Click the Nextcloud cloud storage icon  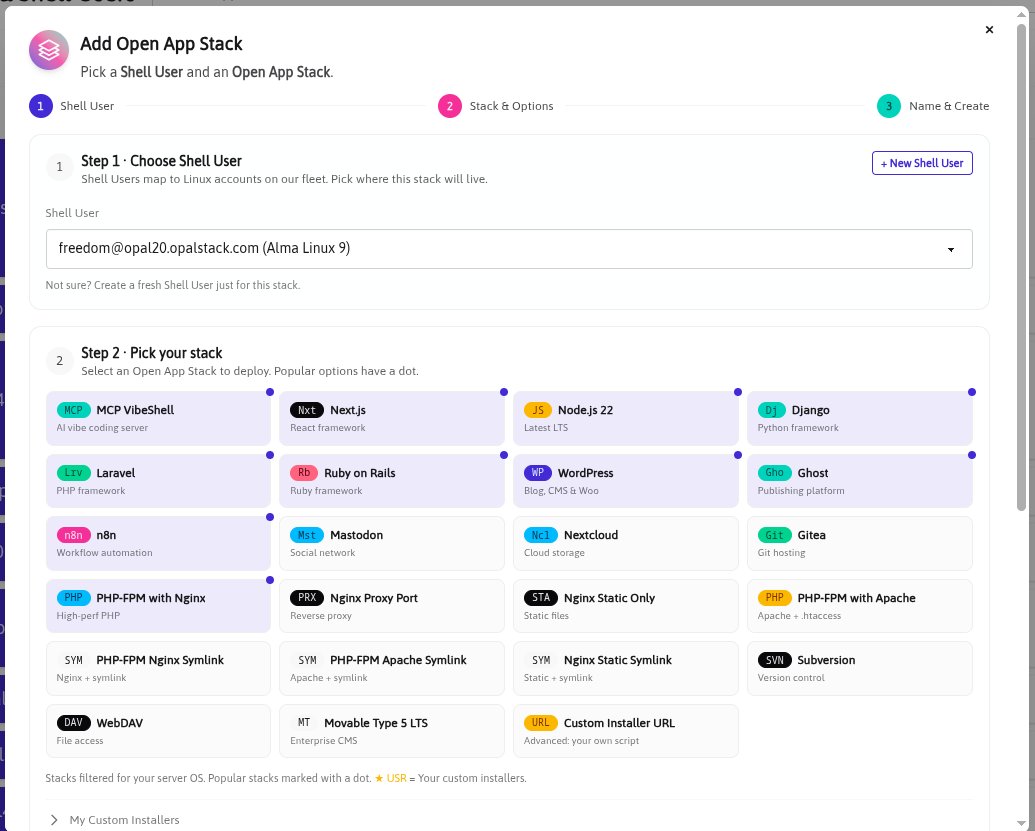tap(541, 535)
